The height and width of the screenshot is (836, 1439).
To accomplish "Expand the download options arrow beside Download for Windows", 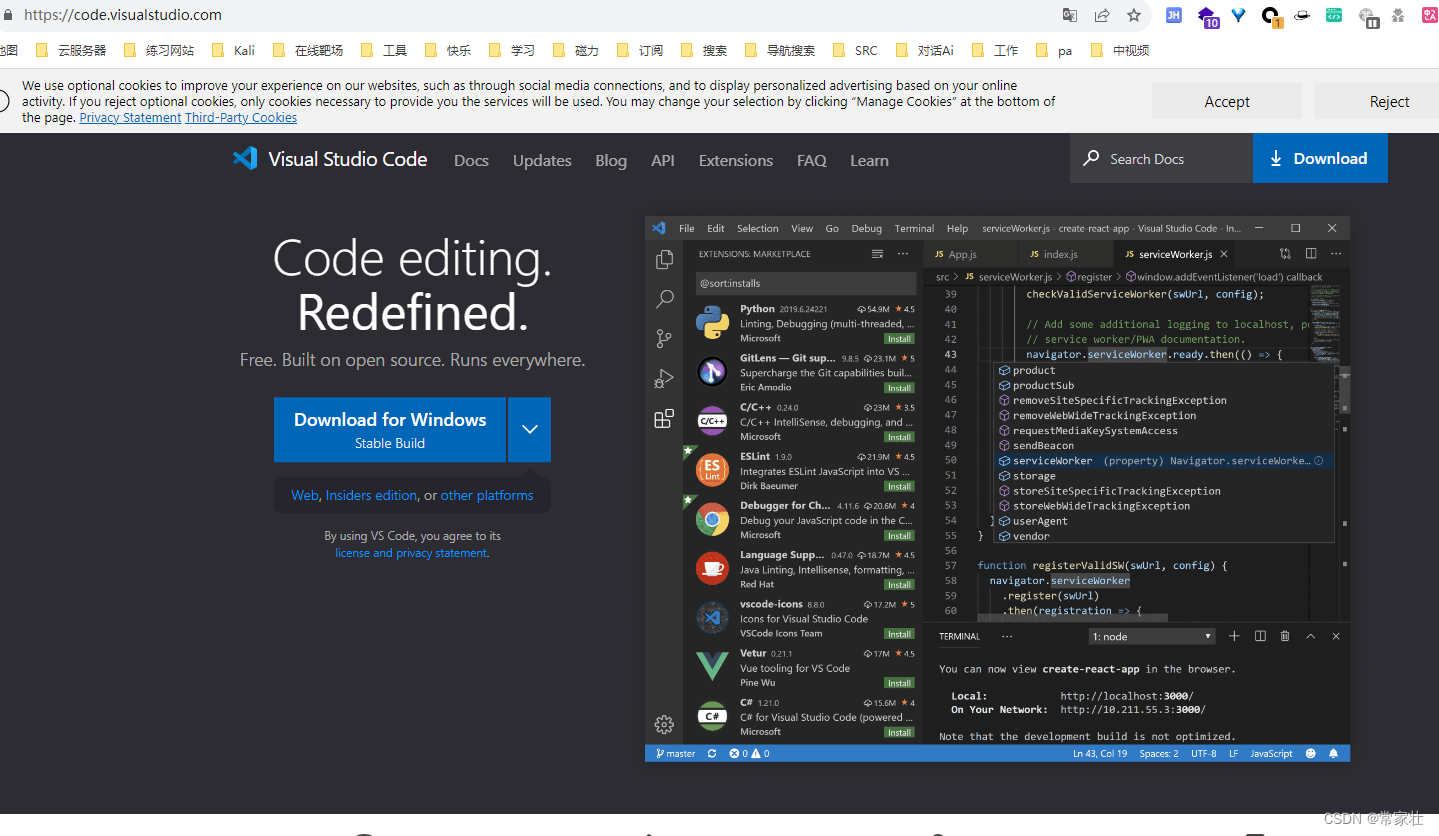I will pyautogui.click(x=530, y=429).
